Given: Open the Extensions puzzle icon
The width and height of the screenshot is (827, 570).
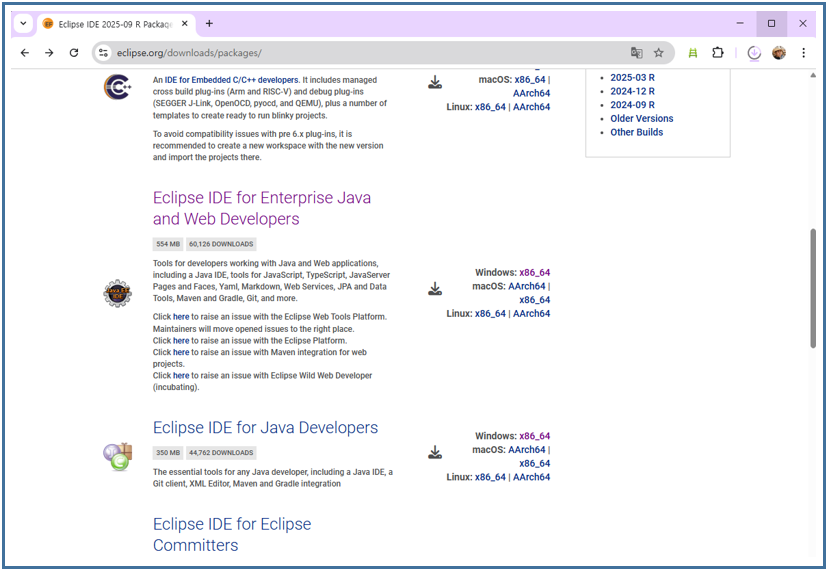Looking at the screenshot, I should 717,53.
